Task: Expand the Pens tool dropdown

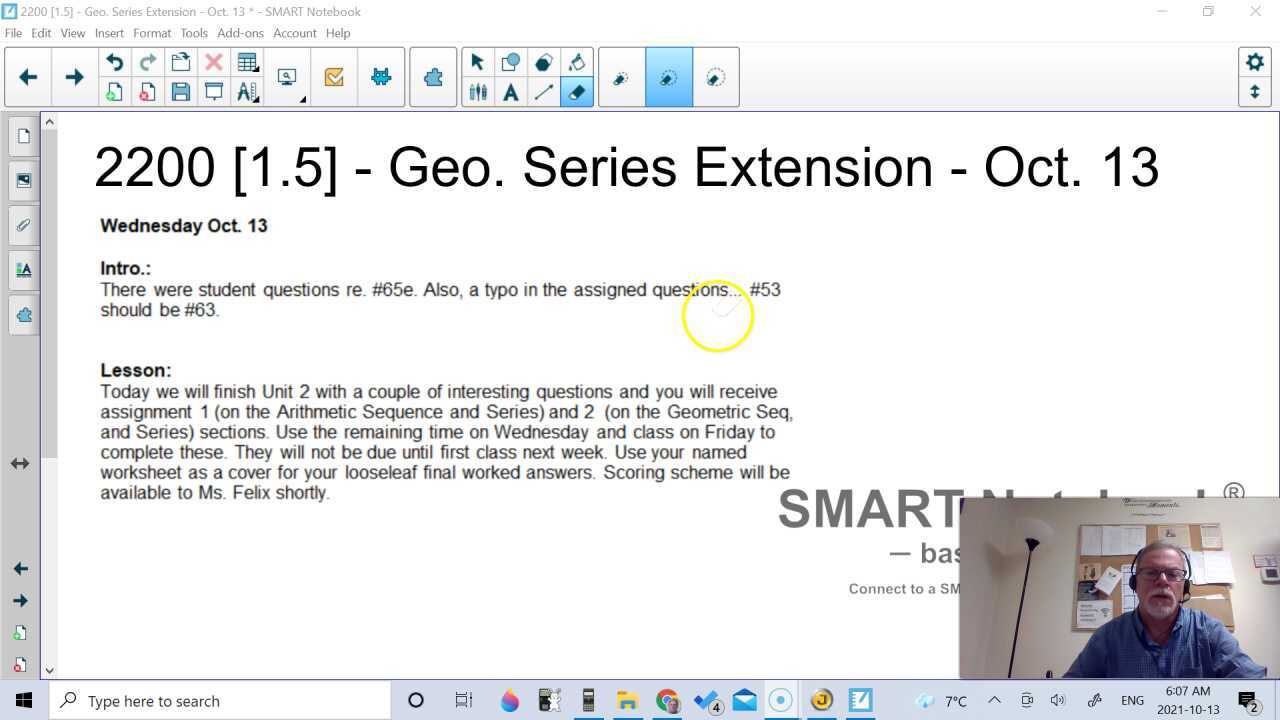Action: (x=478, y=92)
